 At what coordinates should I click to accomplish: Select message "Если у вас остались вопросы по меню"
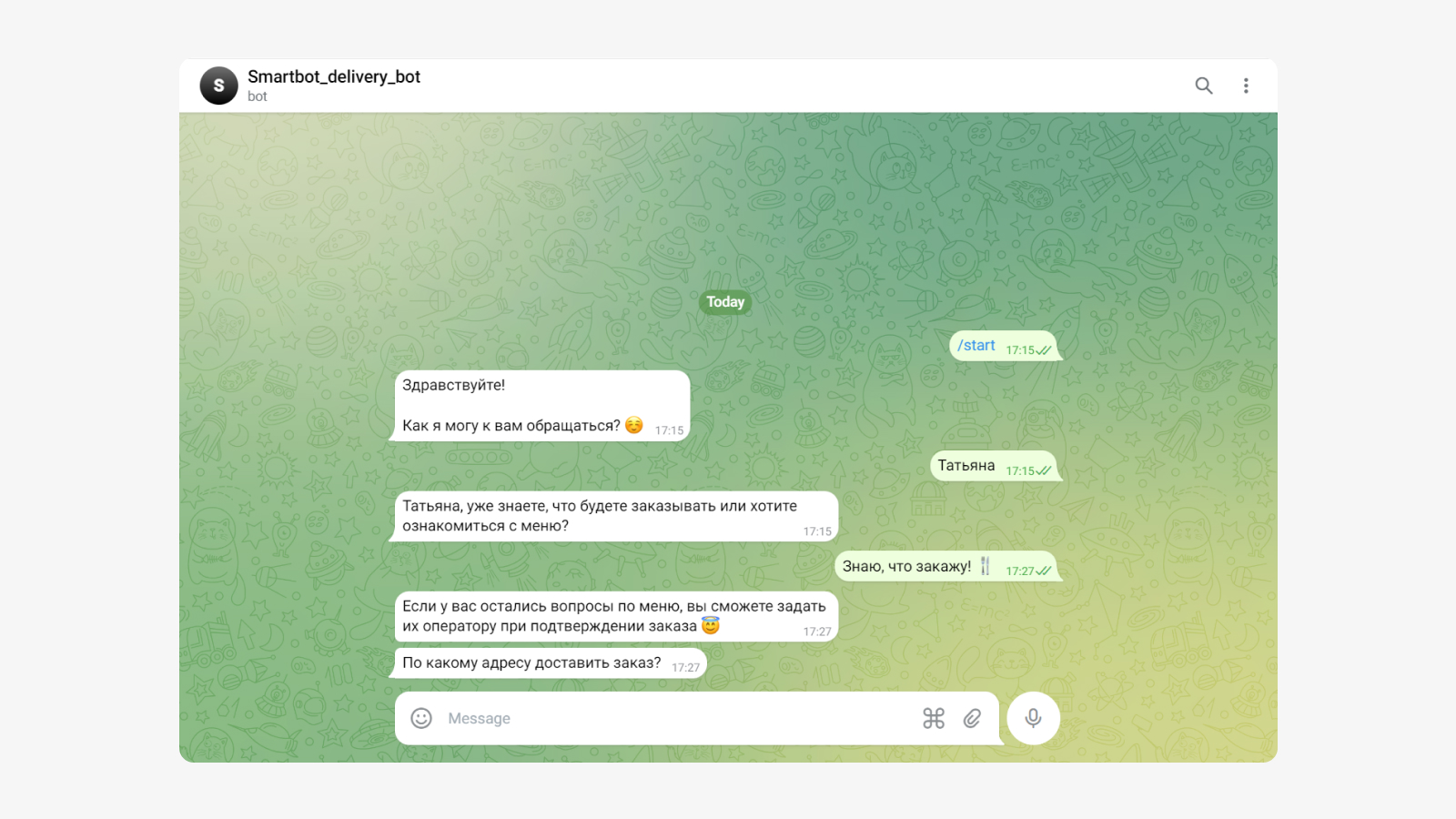(x=615, y=616)
